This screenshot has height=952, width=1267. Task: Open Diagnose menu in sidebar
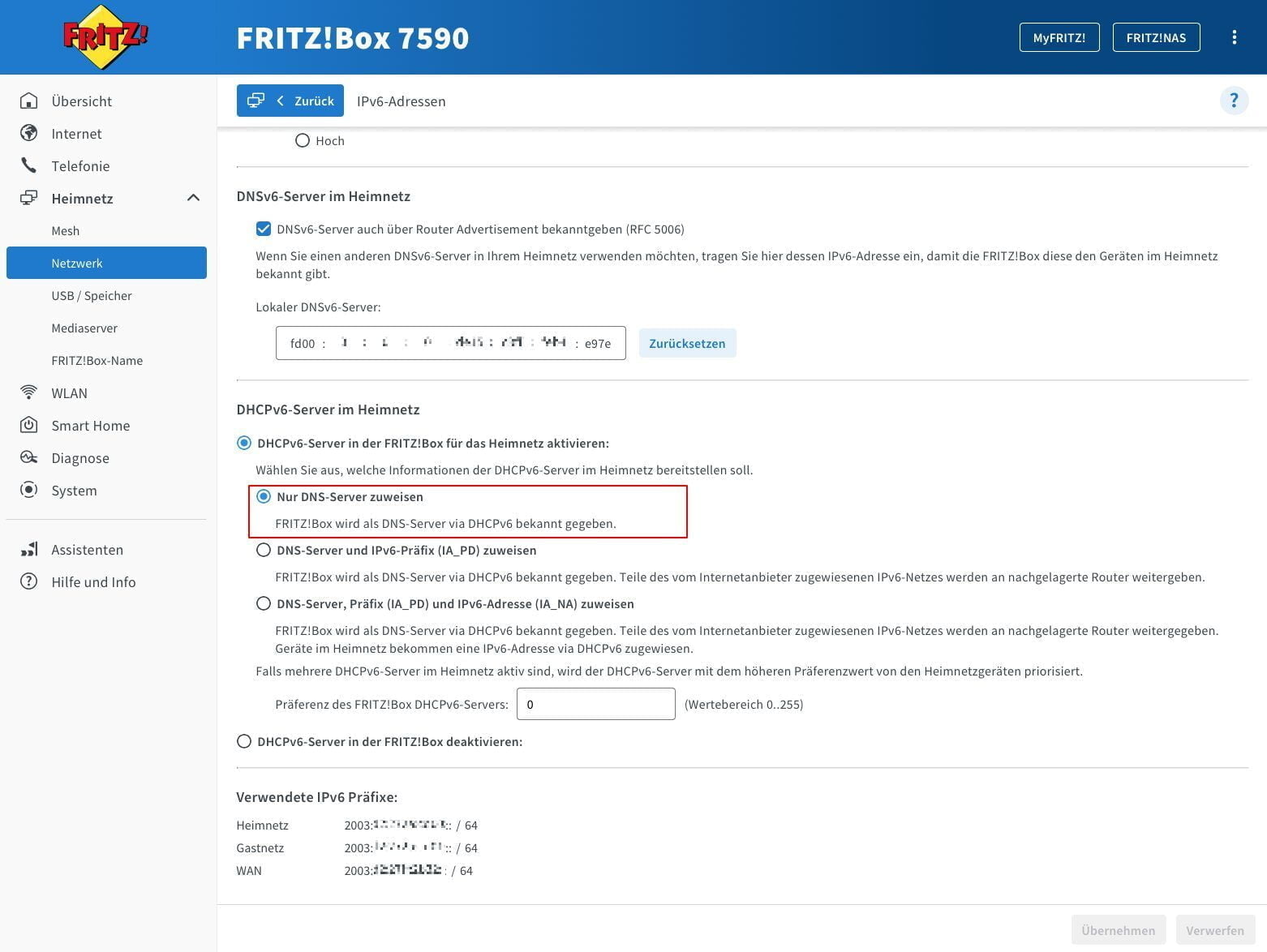(x=79, y=458)
